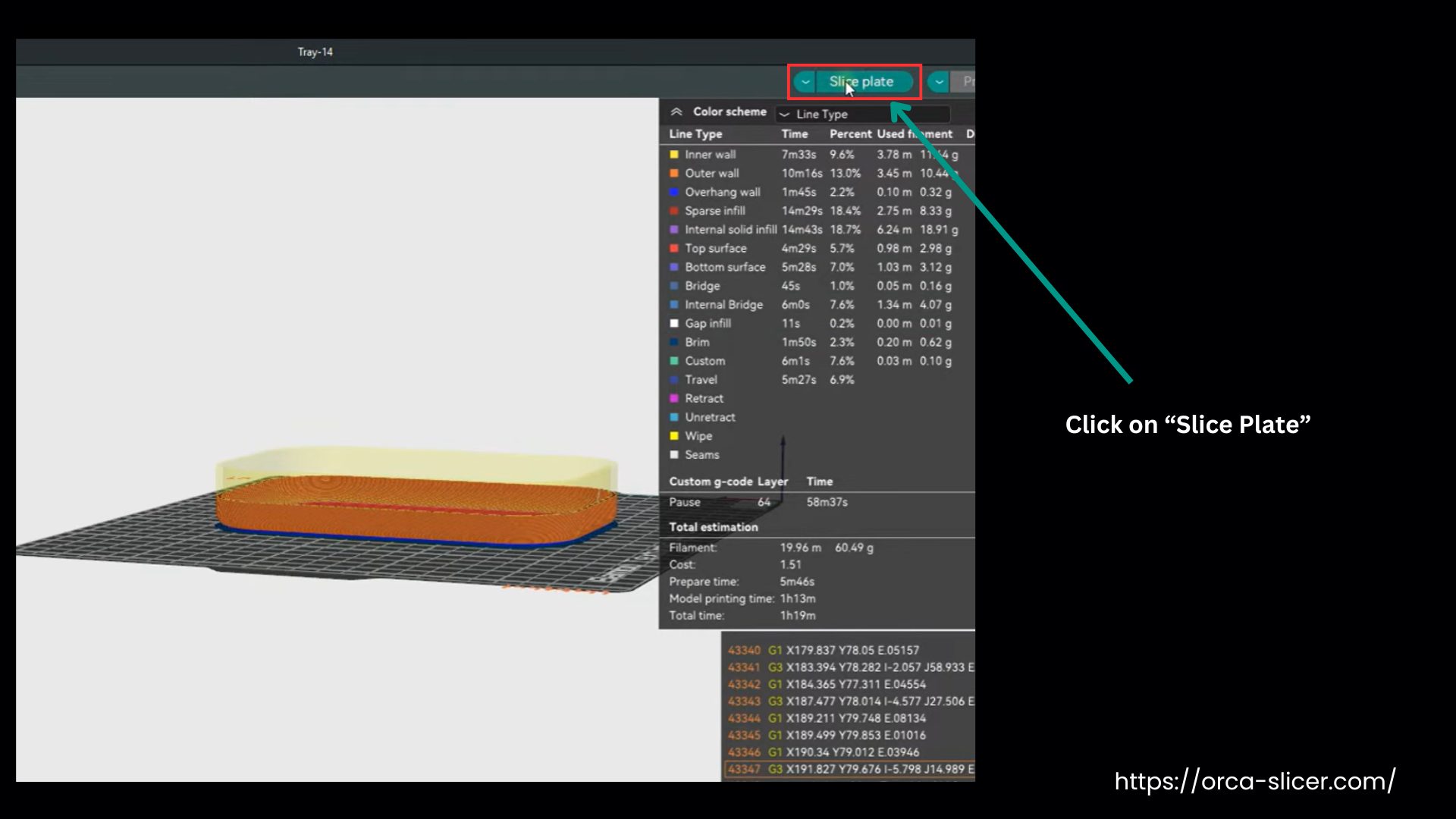Click the dark blue Brim swatch
Screen dimensions: 1456x819
click(674, 342)
